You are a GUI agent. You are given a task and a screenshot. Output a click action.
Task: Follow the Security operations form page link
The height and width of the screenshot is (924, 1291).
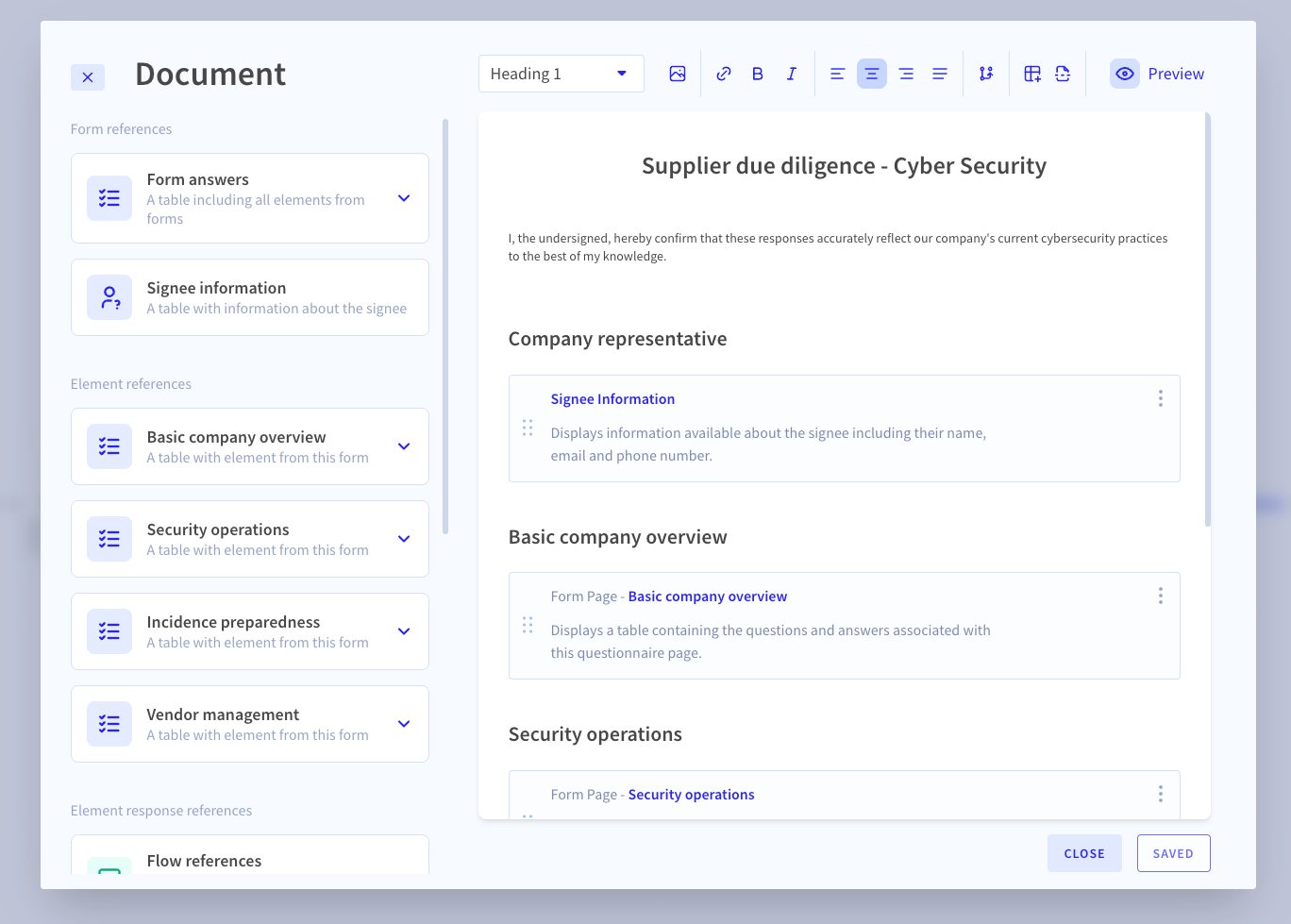[x=691, y=794]
